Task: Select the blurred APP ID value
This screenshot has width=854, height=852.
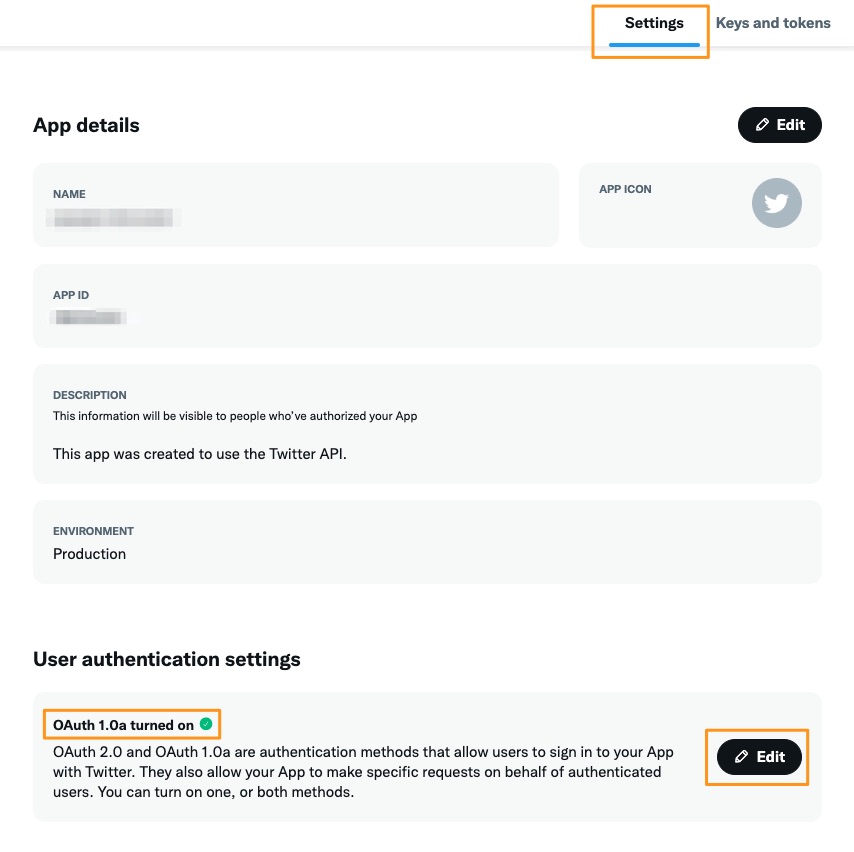Action: 88,318
